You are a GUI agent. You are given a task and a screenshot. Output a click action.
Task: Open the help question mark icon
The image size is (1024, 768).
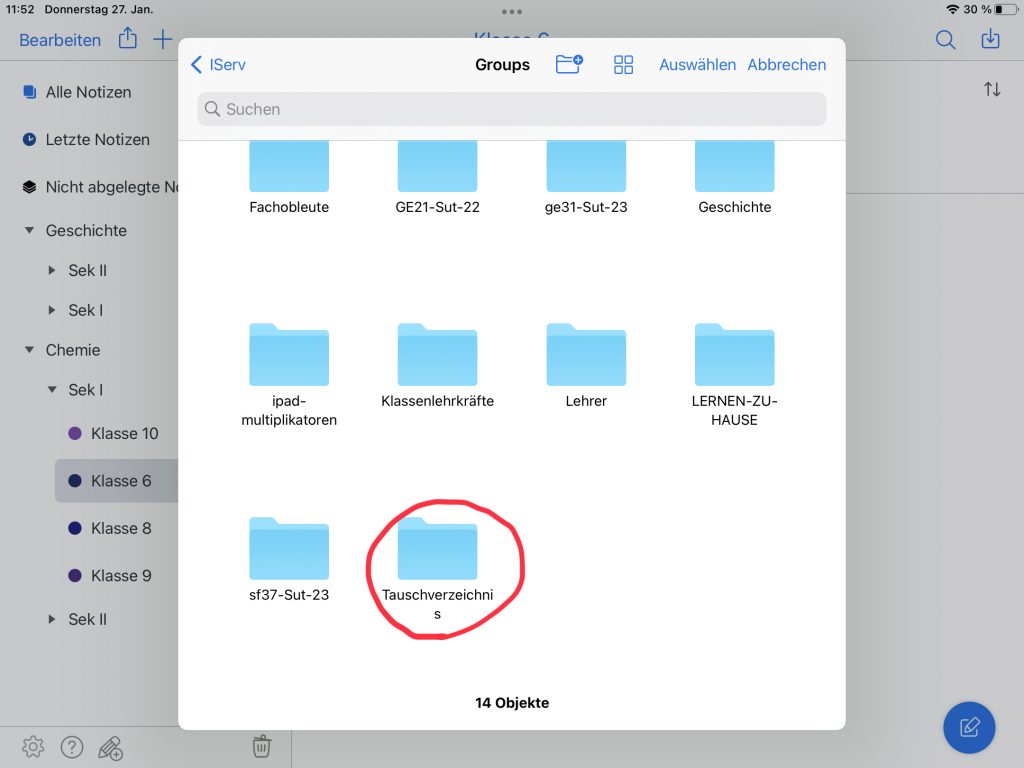pos(71,746)
